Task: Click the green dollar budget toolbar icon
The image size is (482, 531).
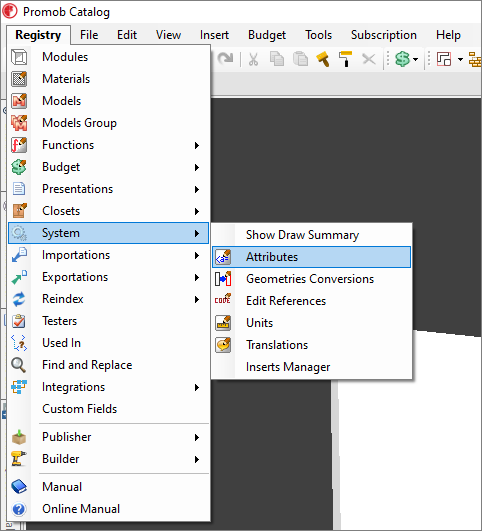Action: pyautogui.click(x=402, y=59)
